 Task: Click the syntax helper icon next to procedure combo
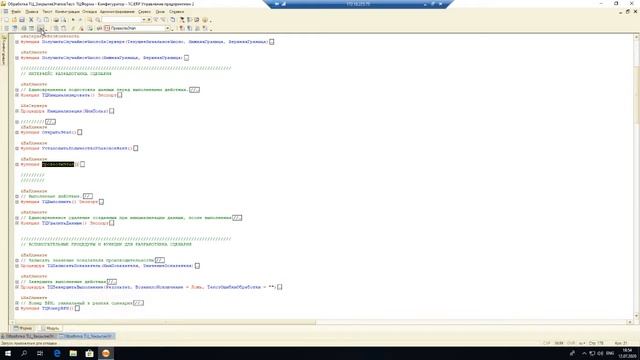99,29
